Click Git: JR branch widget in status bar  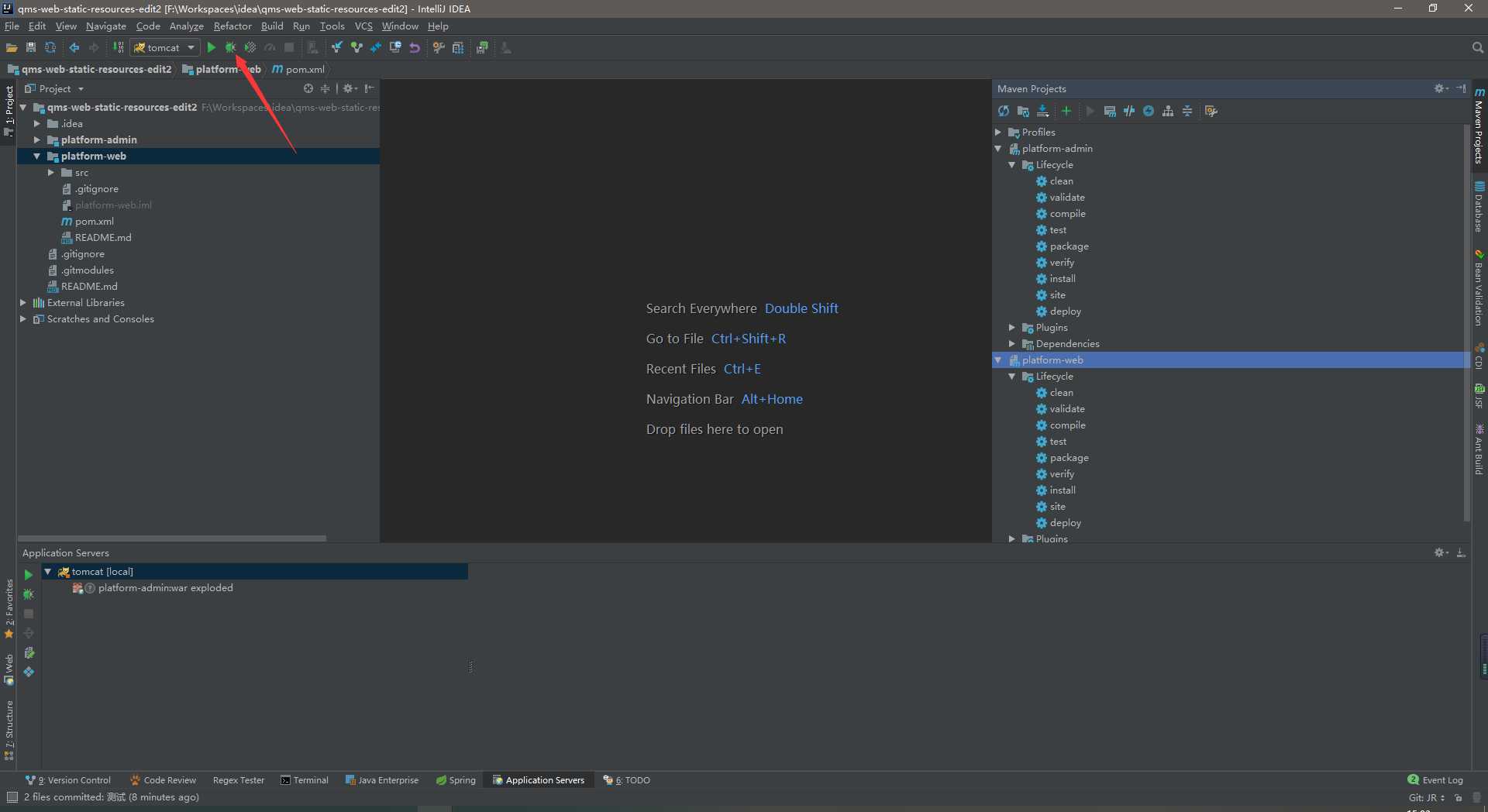coord(1427,797)
